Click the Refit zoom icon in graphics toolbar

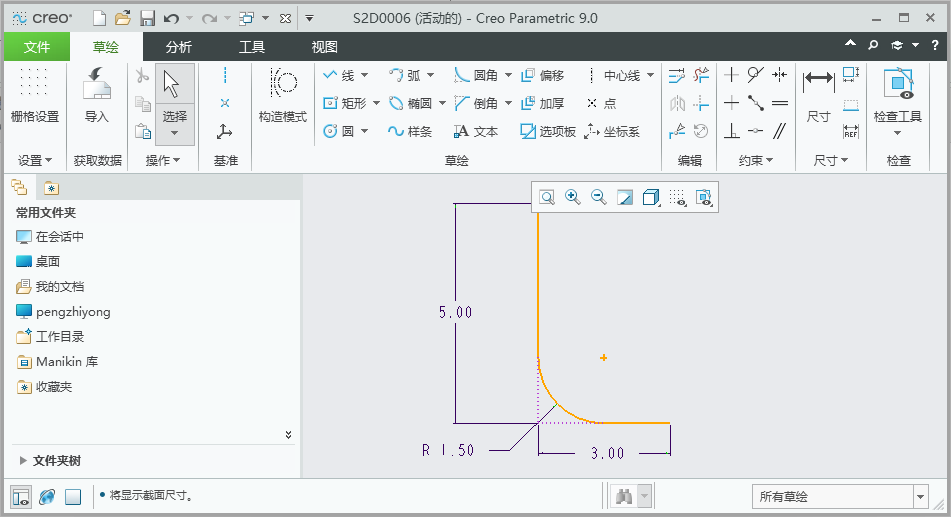(546, 197)
